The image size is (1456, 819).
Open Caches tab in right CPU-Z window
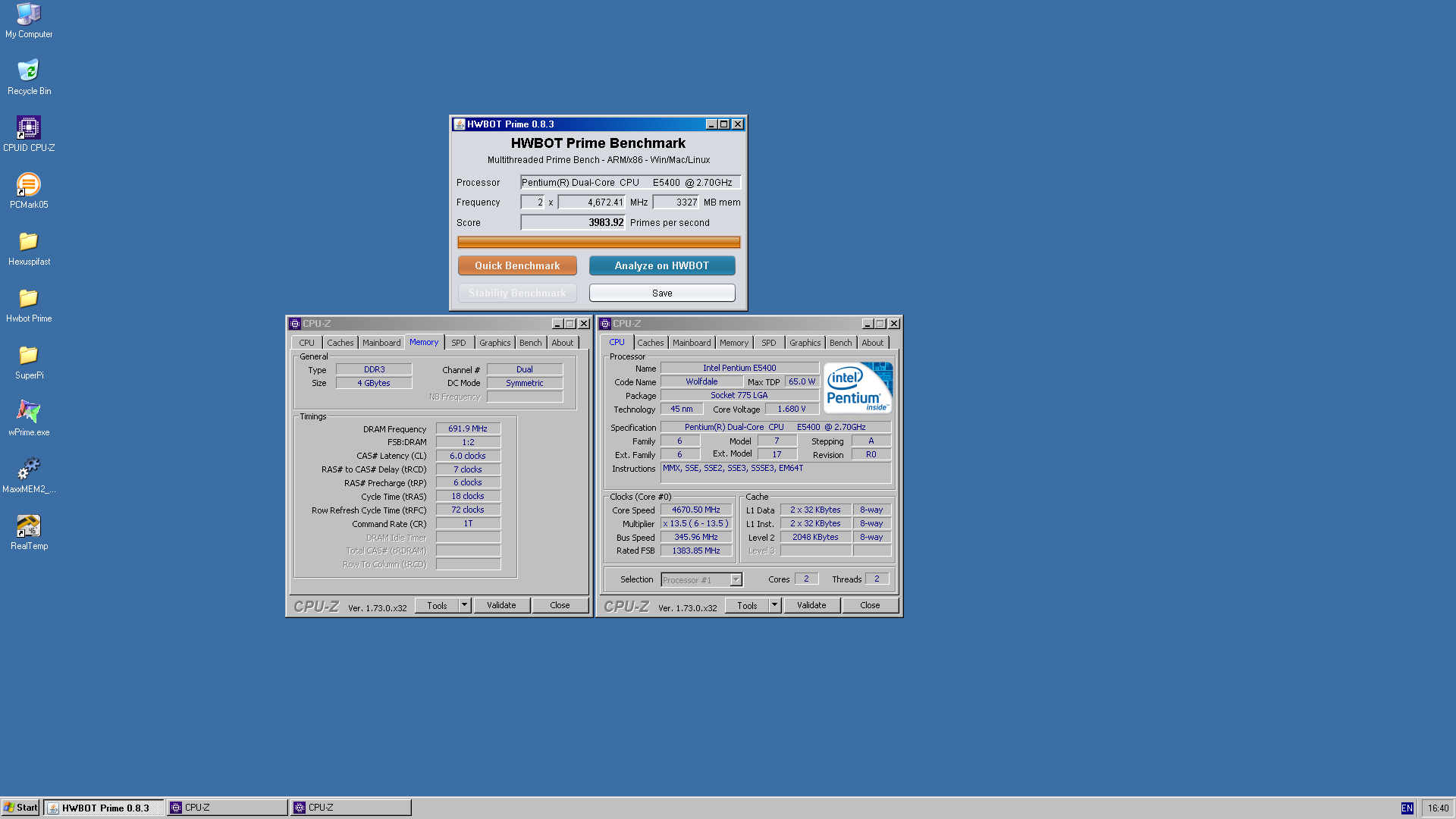[651, 343]
